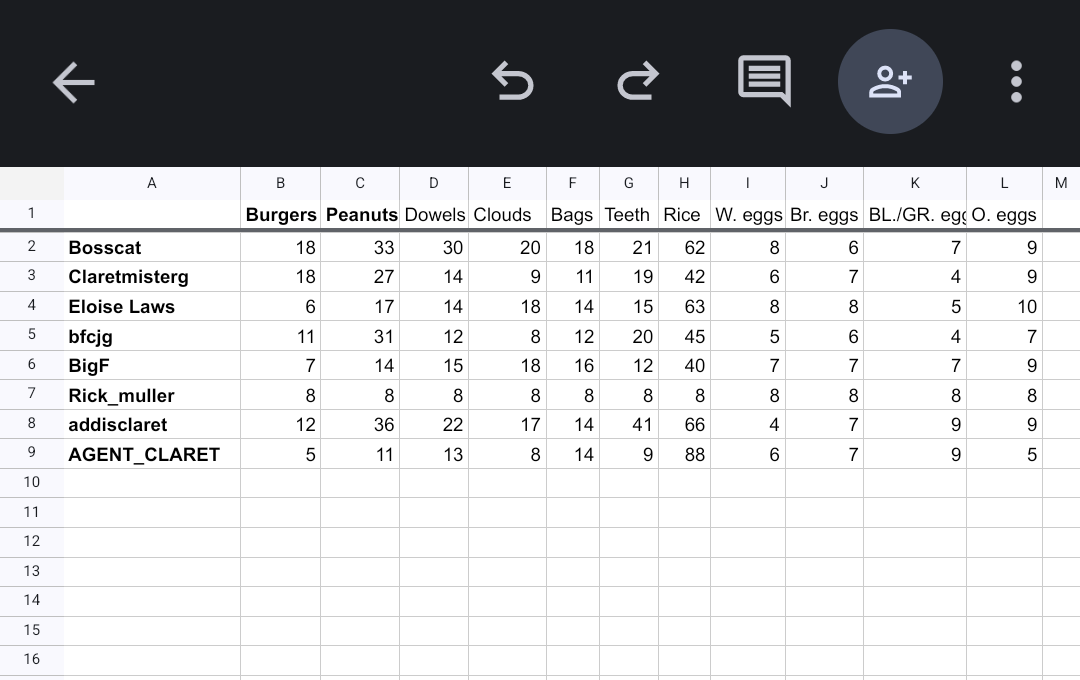This screenshot has width=1080, height=680.
Task: Undo the last action
Action: pyautogui.click(x=513, y=82)
